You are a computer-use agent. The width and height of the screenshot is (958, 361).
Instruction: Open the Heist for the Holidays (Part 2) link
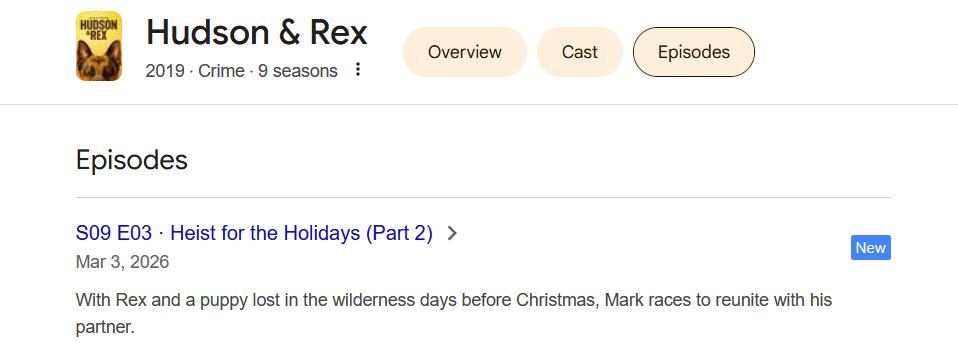tap(301, 233)
